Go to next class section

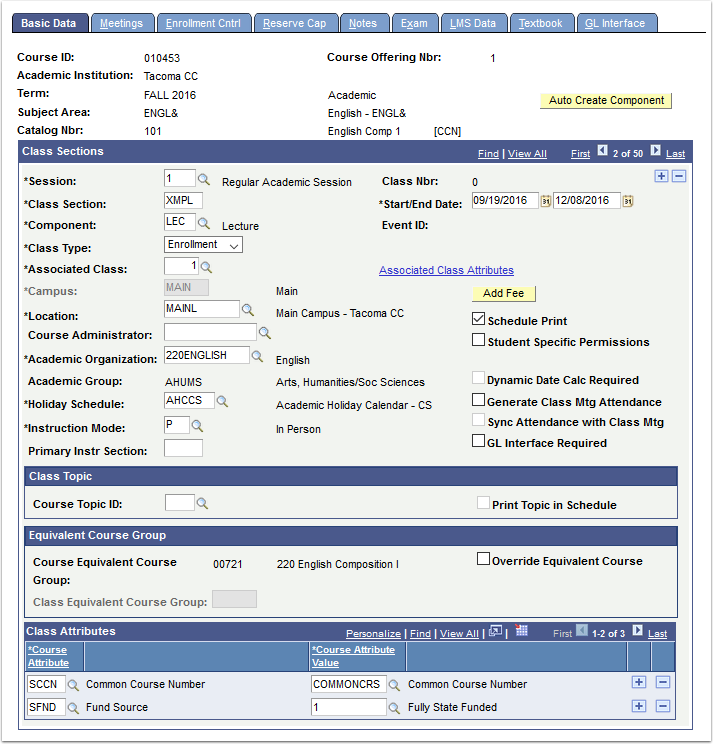[655, 150]
